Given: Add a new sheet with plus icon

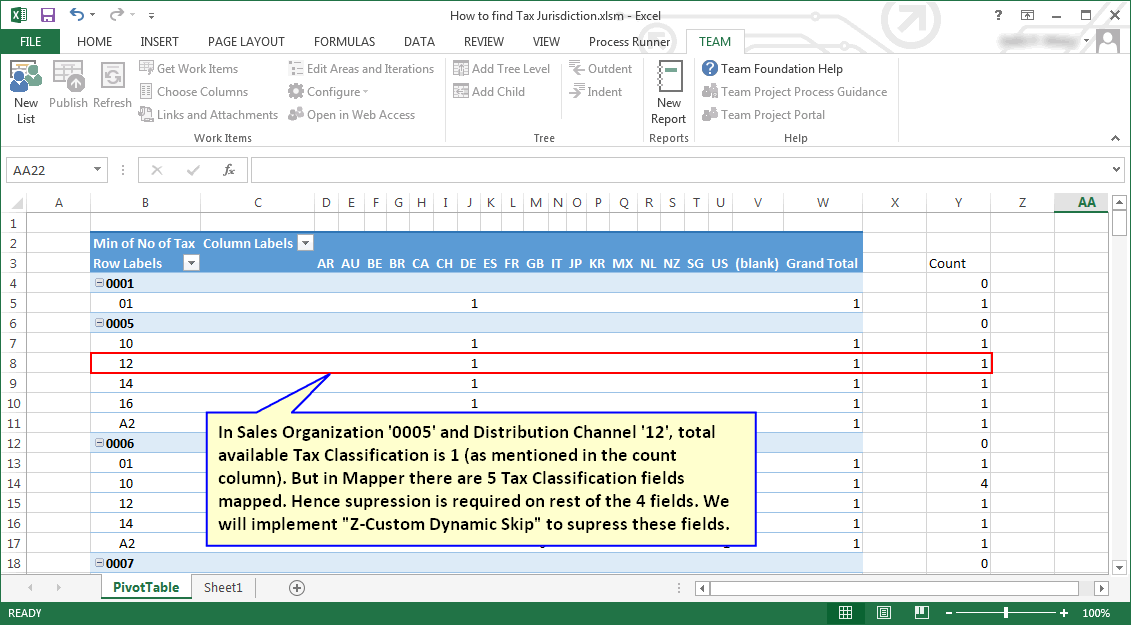Looking at the screenshot, I should (x=296, y=588).
